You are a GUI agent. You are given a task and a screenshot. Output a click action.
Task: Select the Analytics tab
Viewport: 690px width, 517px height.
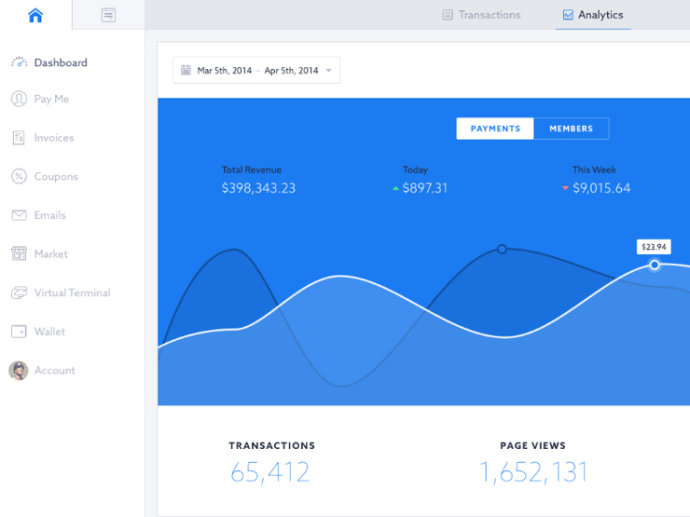point(593,15)
